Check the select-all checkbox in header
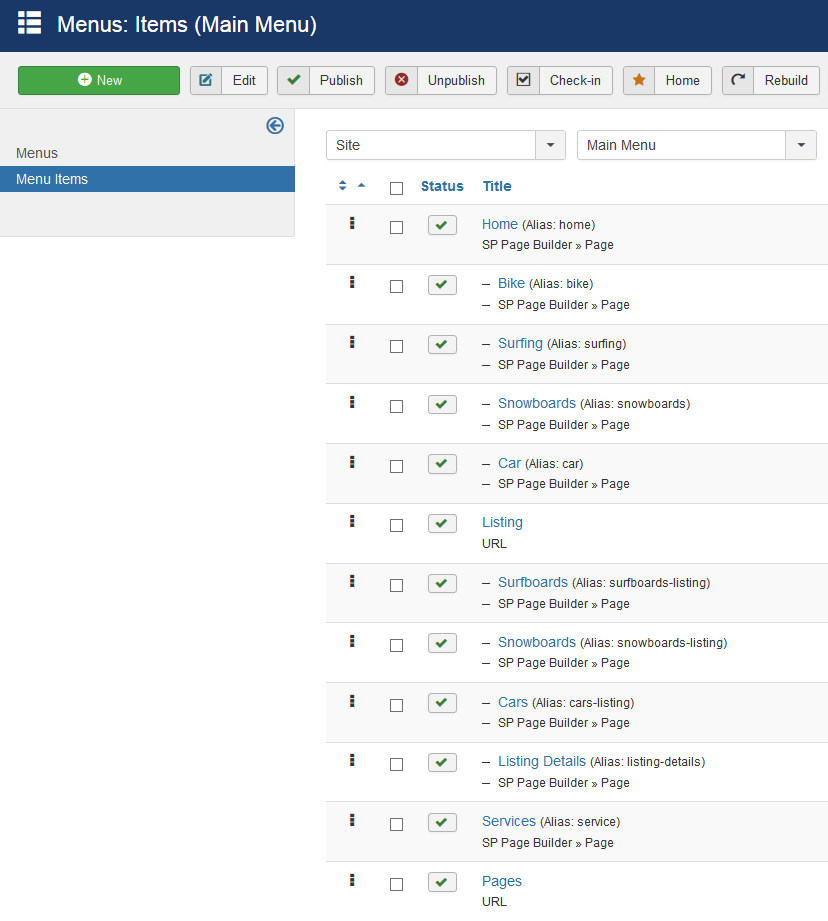Screen dimensions: 828x921 tap(396, 188)
